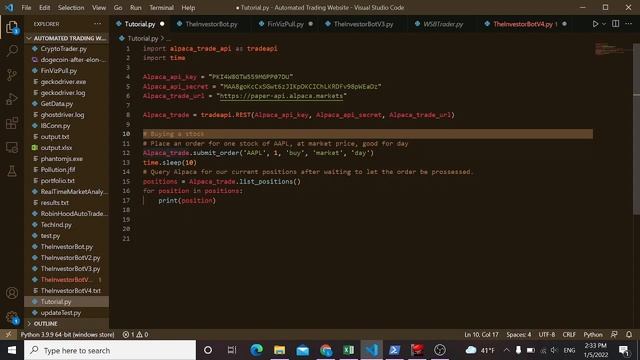
Task: Open the Source Control view
Action: coord(12,75)
